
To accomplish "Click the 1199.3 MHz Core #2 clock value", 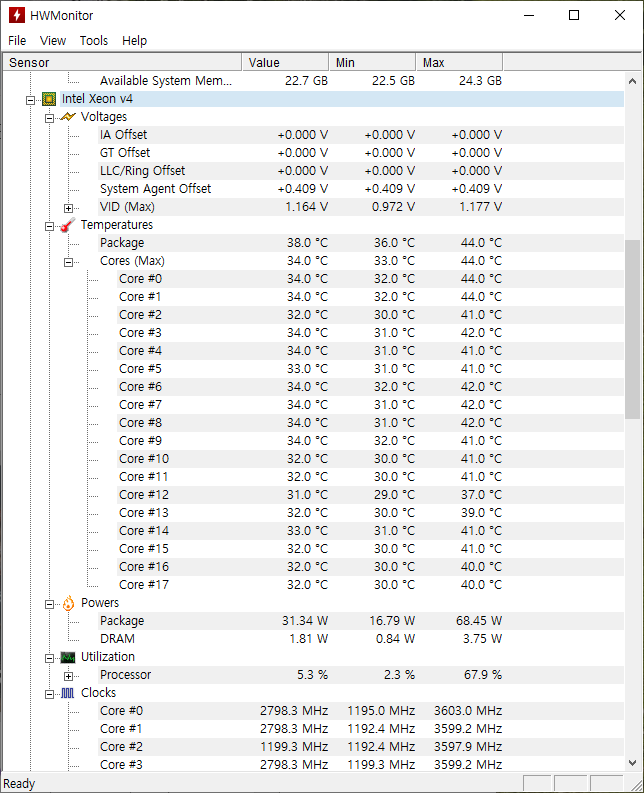I will tap(294, 747).
